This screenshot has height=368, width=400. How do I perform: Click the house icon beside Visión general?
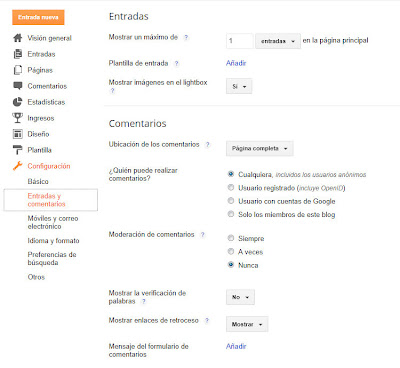[x=18, y=38]
